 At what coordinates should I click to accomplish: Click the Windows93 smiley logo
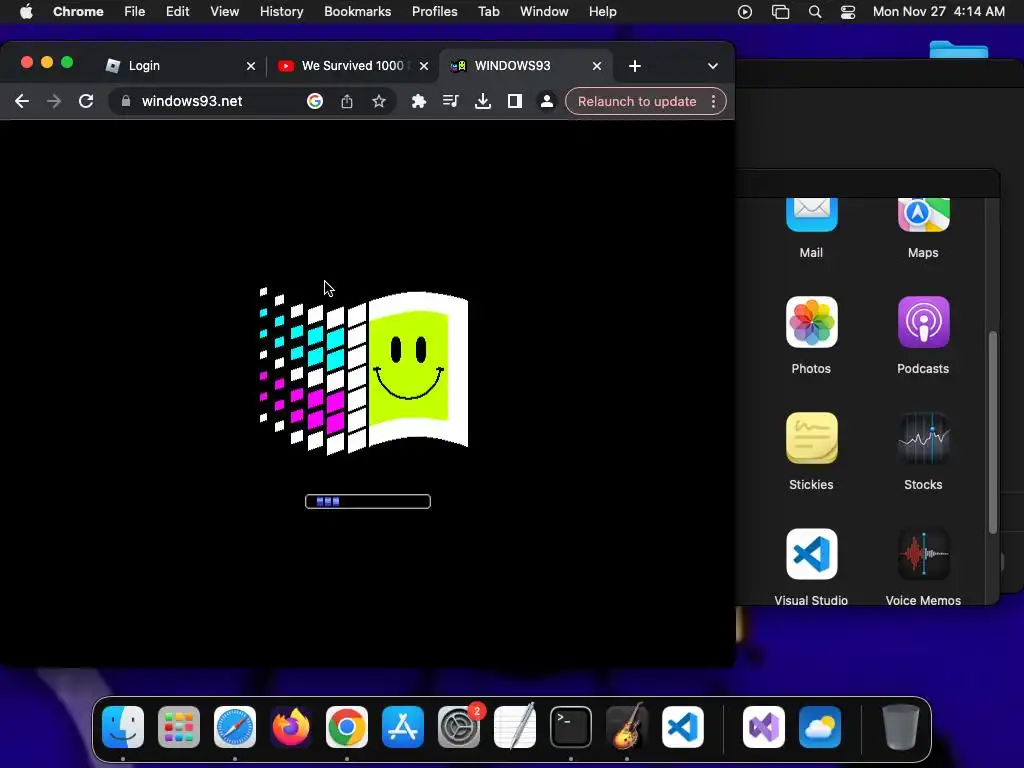pyautogui.click(x=364, y=371)
